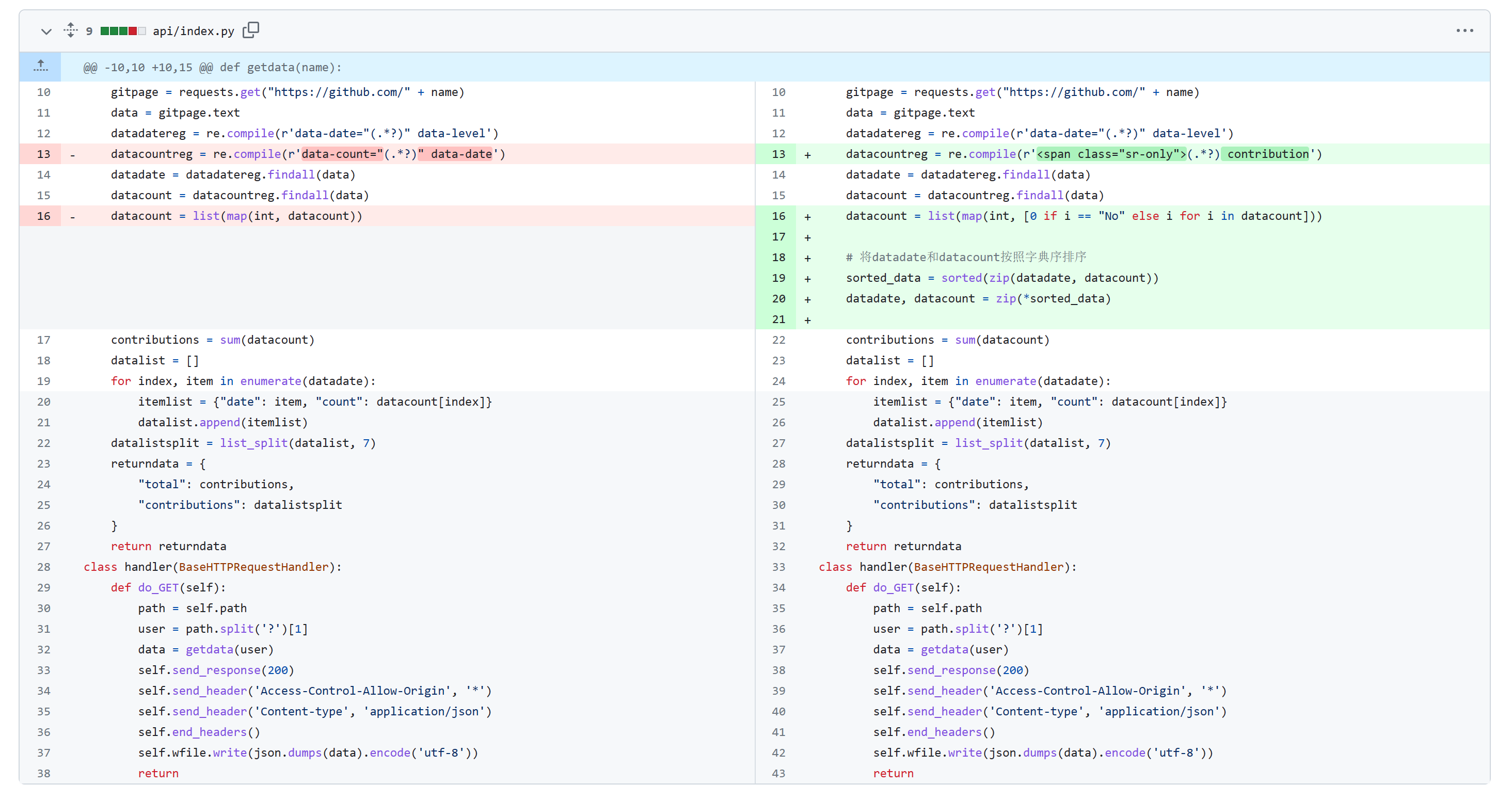This screenshot has height=800, width=1512.
Task: Select line number 38 on left side
Action: click(x=43, y=773)
